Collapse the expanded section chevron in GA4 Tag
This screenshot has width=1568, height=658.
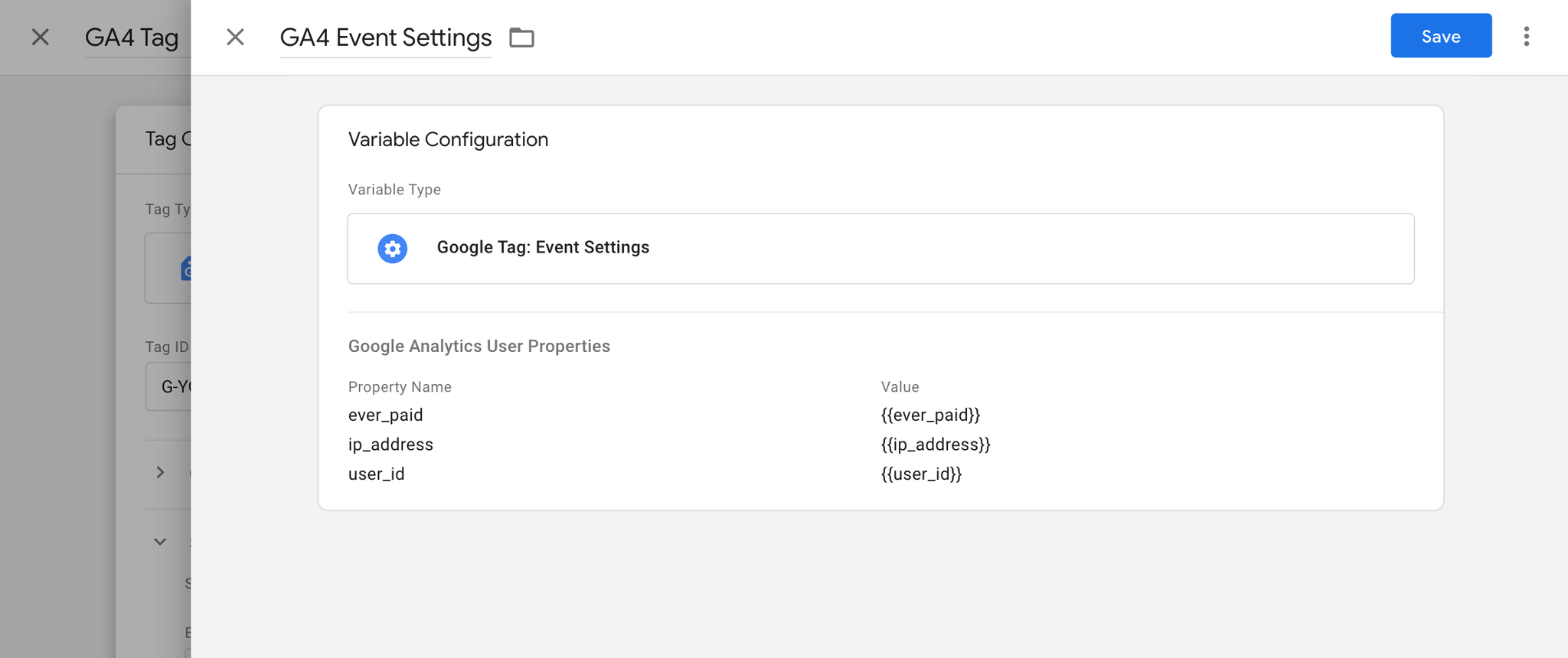pyautogui.click(x=160, y=542)
